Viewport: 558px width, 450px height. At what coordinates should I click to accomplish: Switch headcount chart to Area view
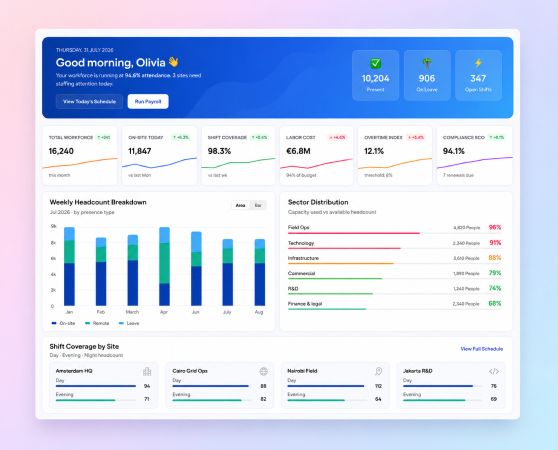241,205
